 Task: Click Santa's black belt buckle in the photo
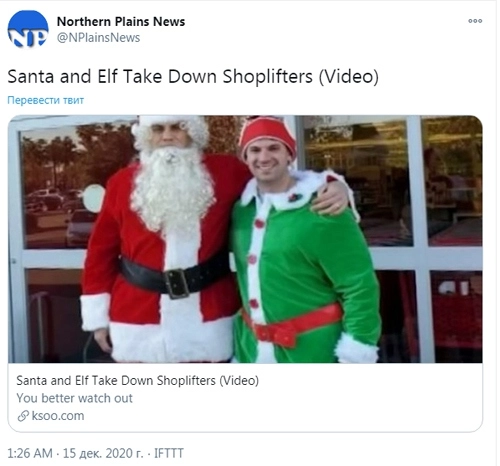click(x=176, y=283)
